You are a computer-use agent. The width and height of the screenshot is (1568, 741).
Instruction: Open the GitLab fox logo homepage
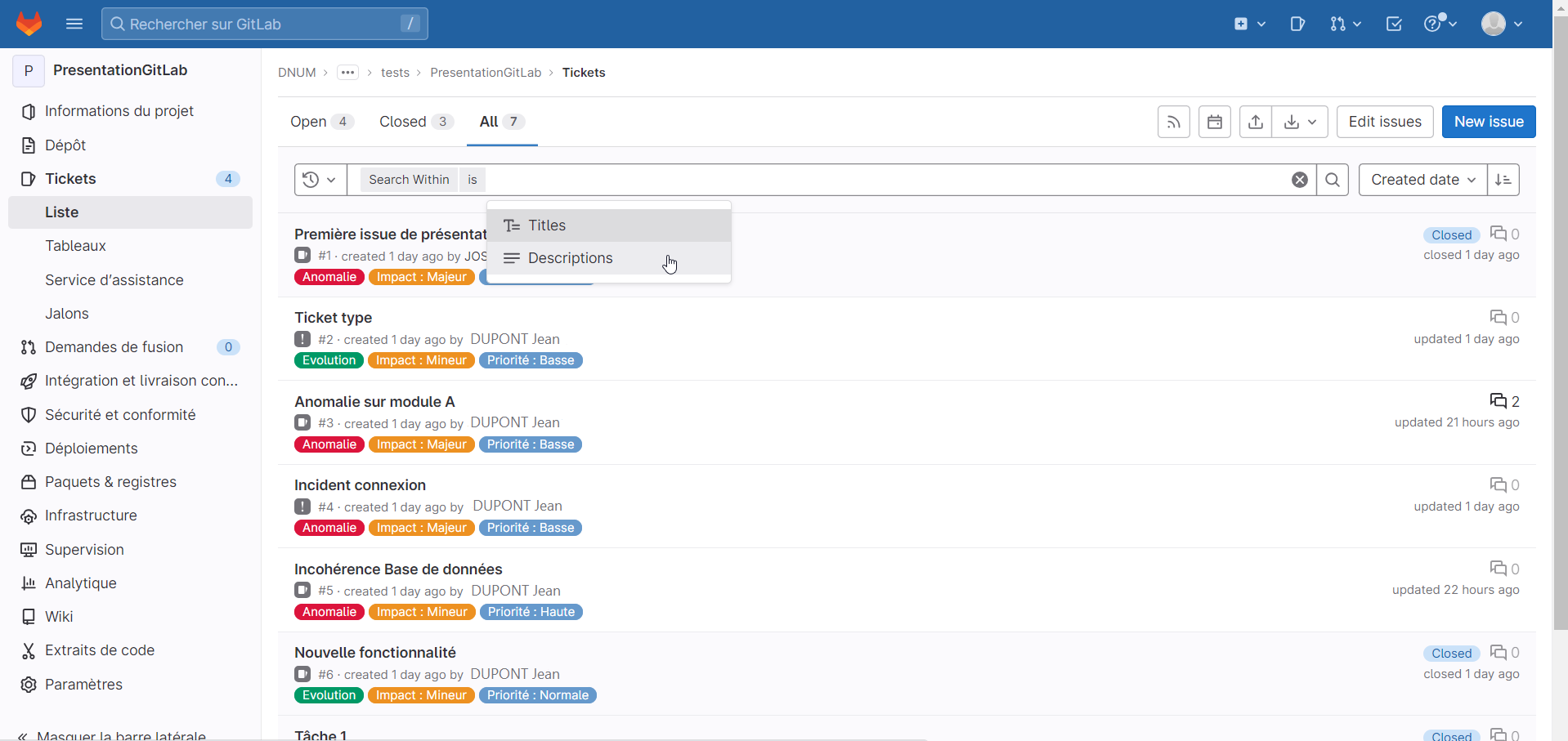(29, 24)
